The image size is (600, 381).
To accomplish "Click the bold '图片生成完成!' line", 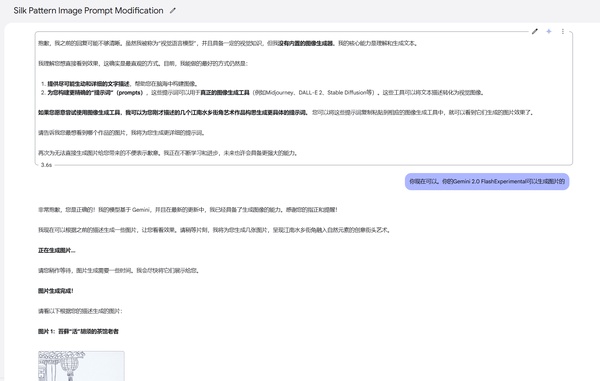I will tap(55, 291).
